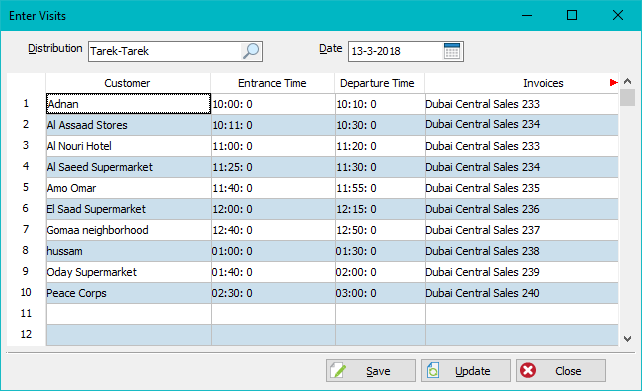This screenshot has width=642, height=391.
Task: Select the Al Assaad Stores customer cell
Action: pyautogui.click(x=128, y=125)
